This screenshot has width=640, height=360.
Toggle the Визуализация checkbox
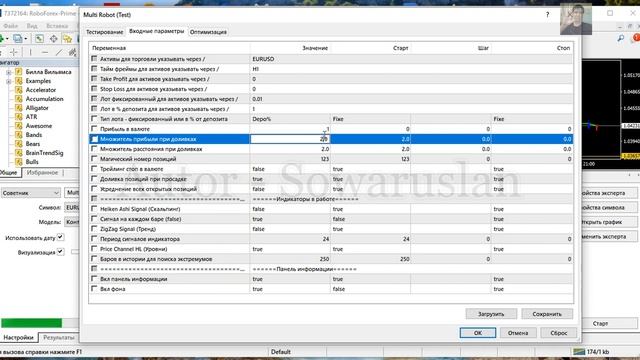pos(60,251)
